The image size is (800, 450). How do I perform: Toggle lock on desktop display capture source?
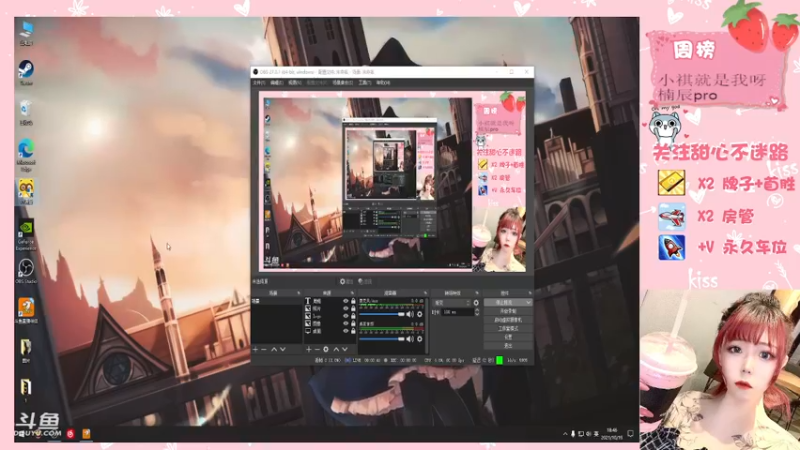coord(353,331)
